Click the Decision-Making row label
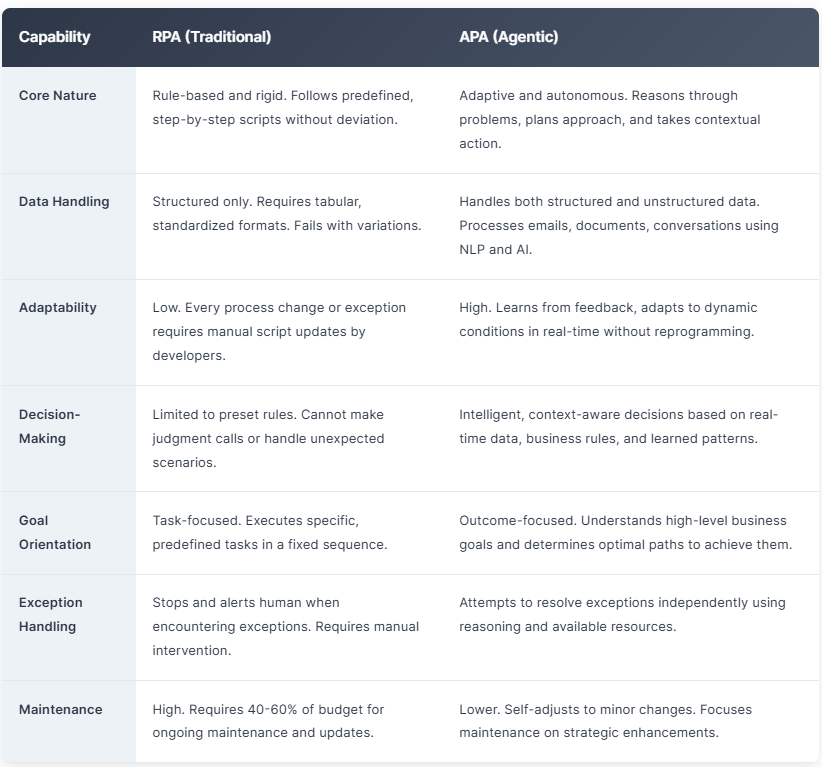Viewport: 822px width, 767px height. 49,426
